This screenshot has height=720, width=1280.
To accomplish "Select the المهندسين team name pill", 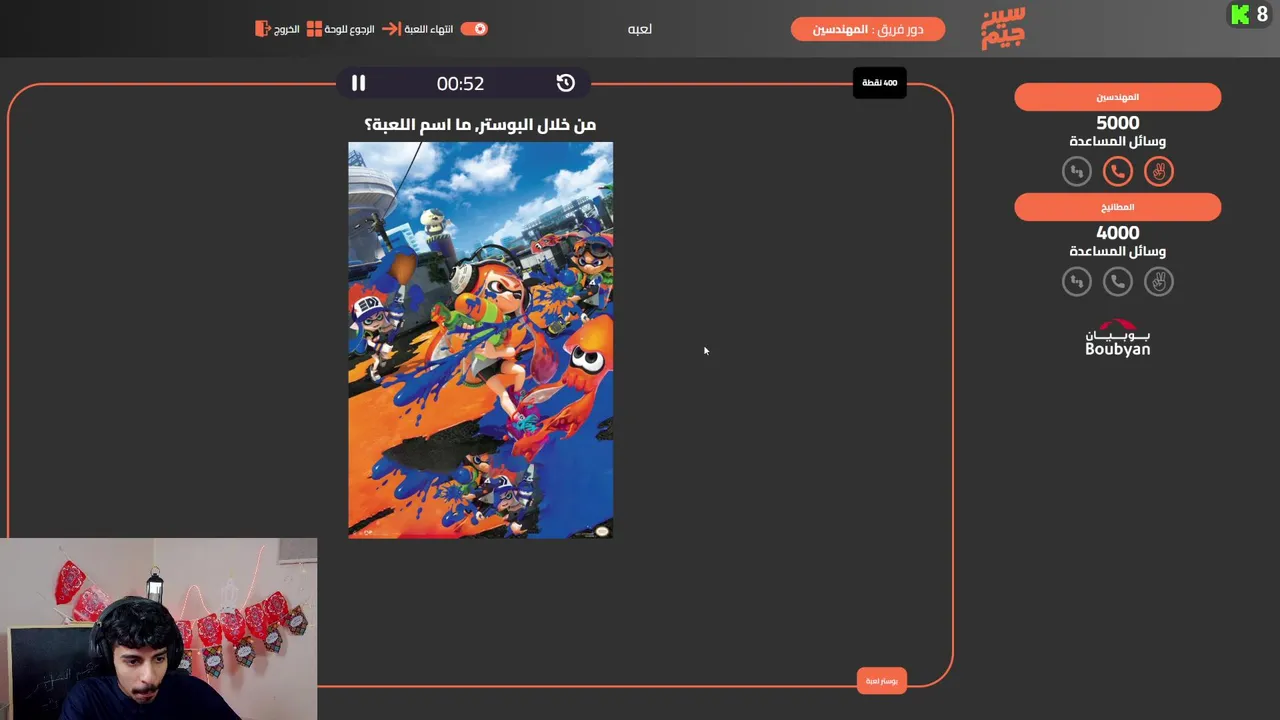I will 1118,97.
